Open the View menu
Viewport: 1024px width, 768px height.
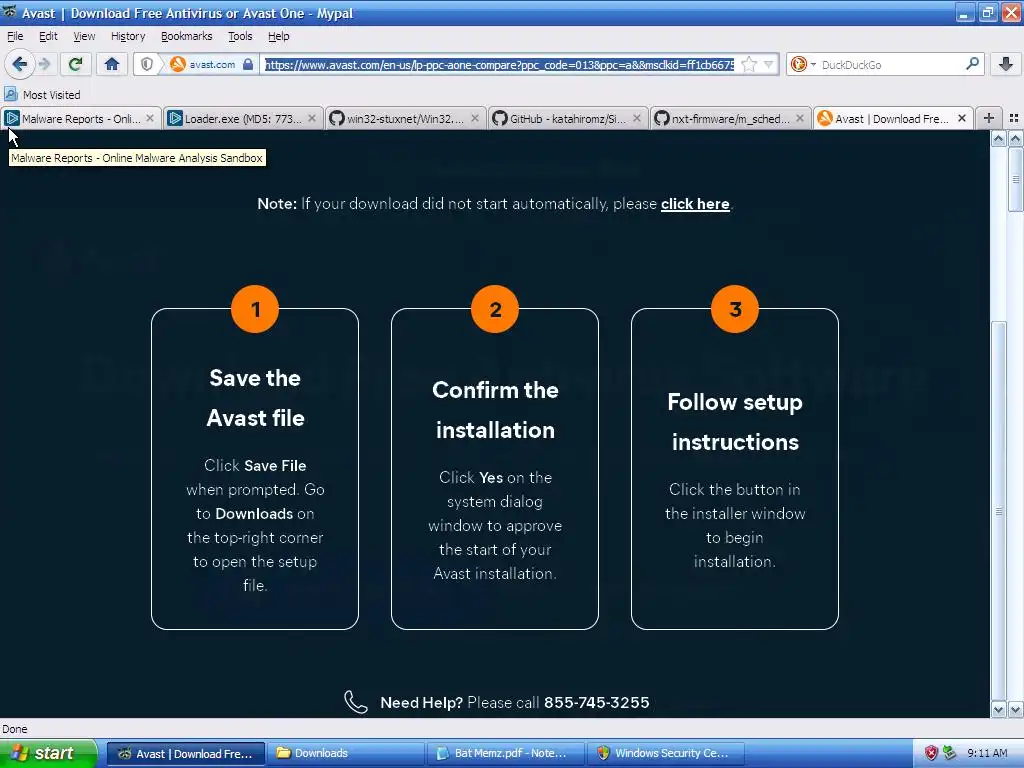[84, 37]
